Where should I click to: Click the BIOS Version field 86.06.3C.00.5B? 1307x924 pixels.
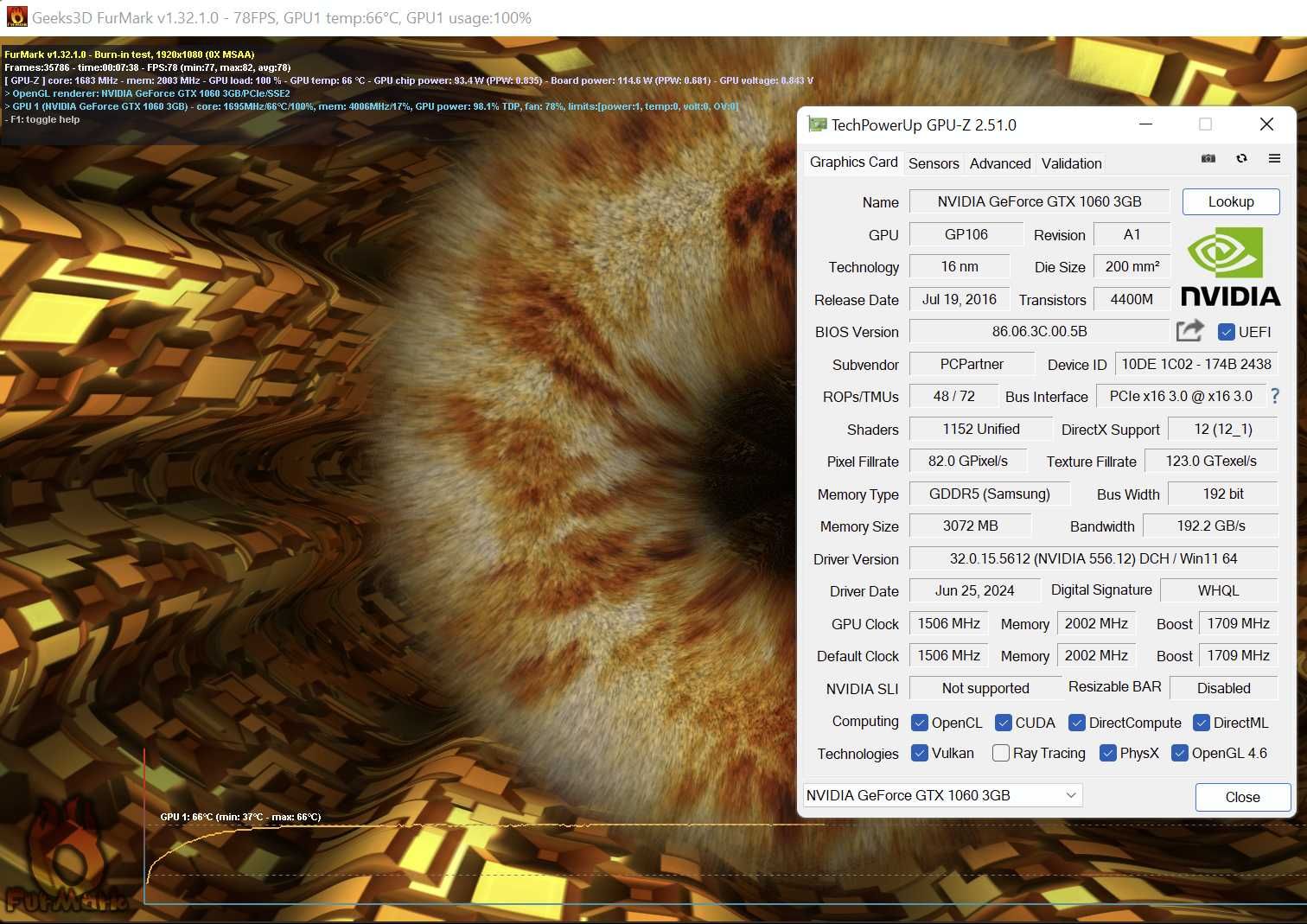point(1039,331)
